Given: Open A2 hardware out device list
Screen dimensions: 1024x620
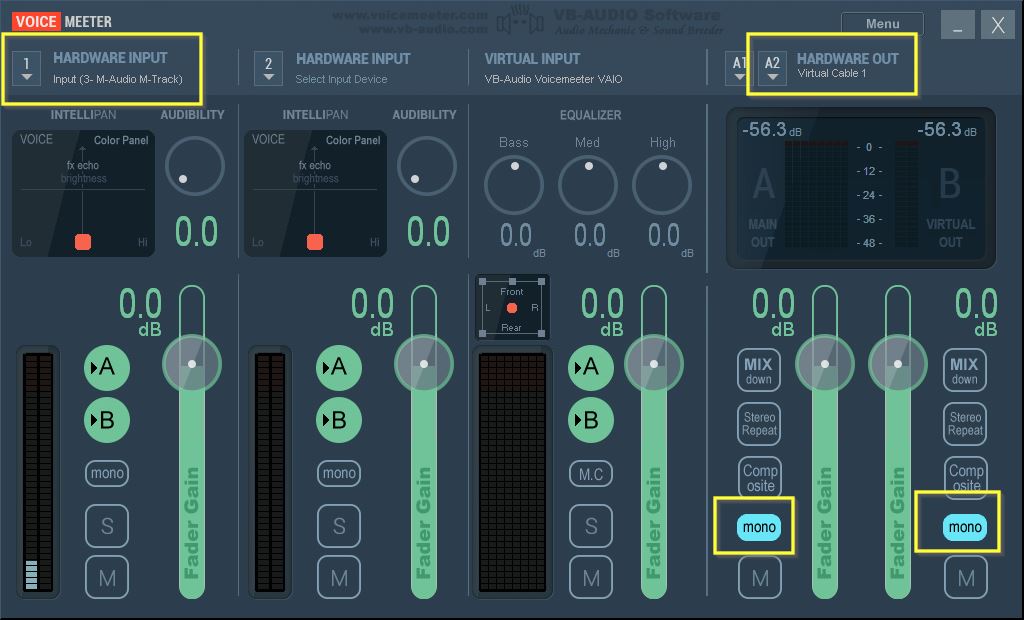Looking at the screenshot, I should 772,68.
